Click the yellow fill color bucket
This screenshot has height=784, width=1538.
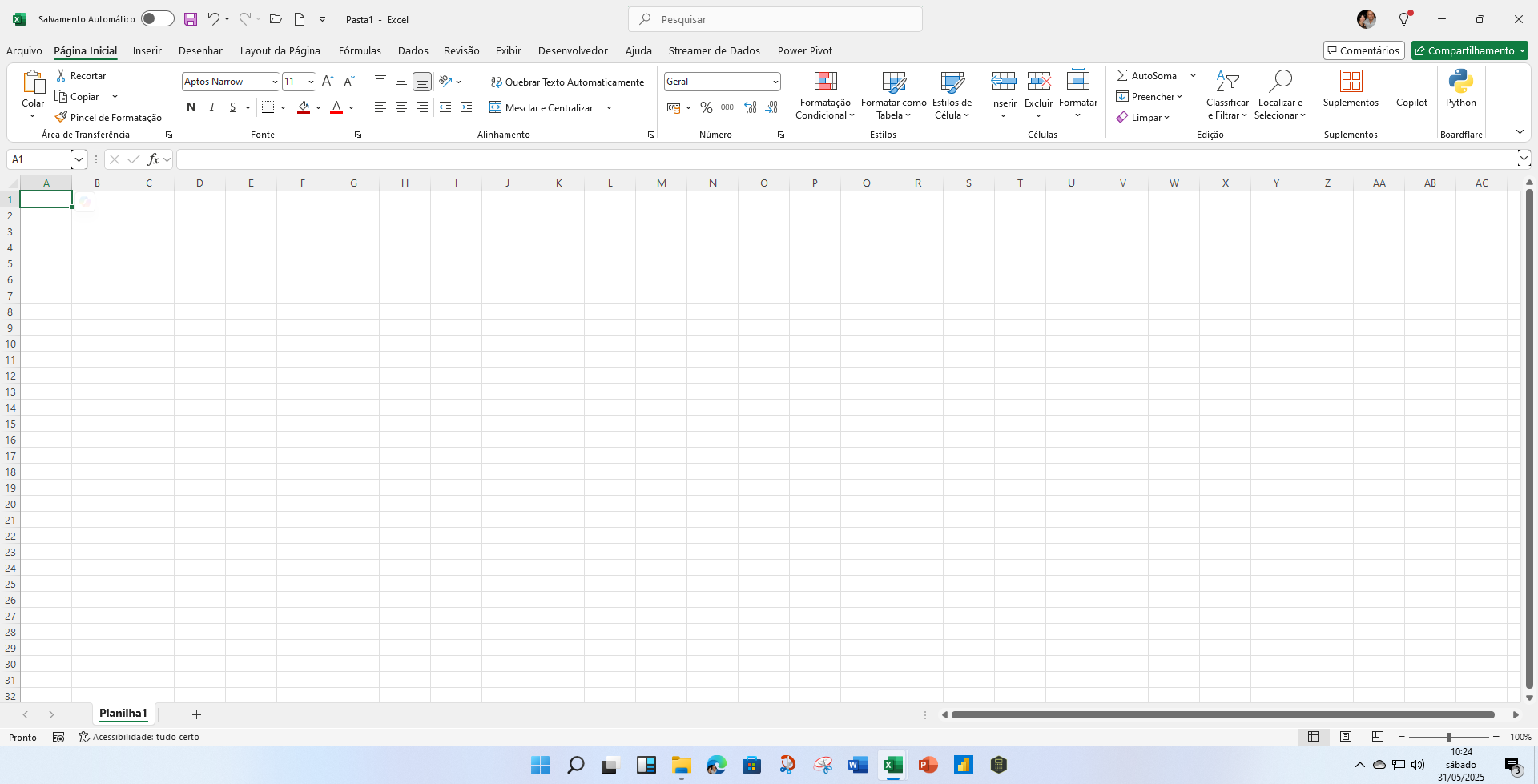point(304,107)
